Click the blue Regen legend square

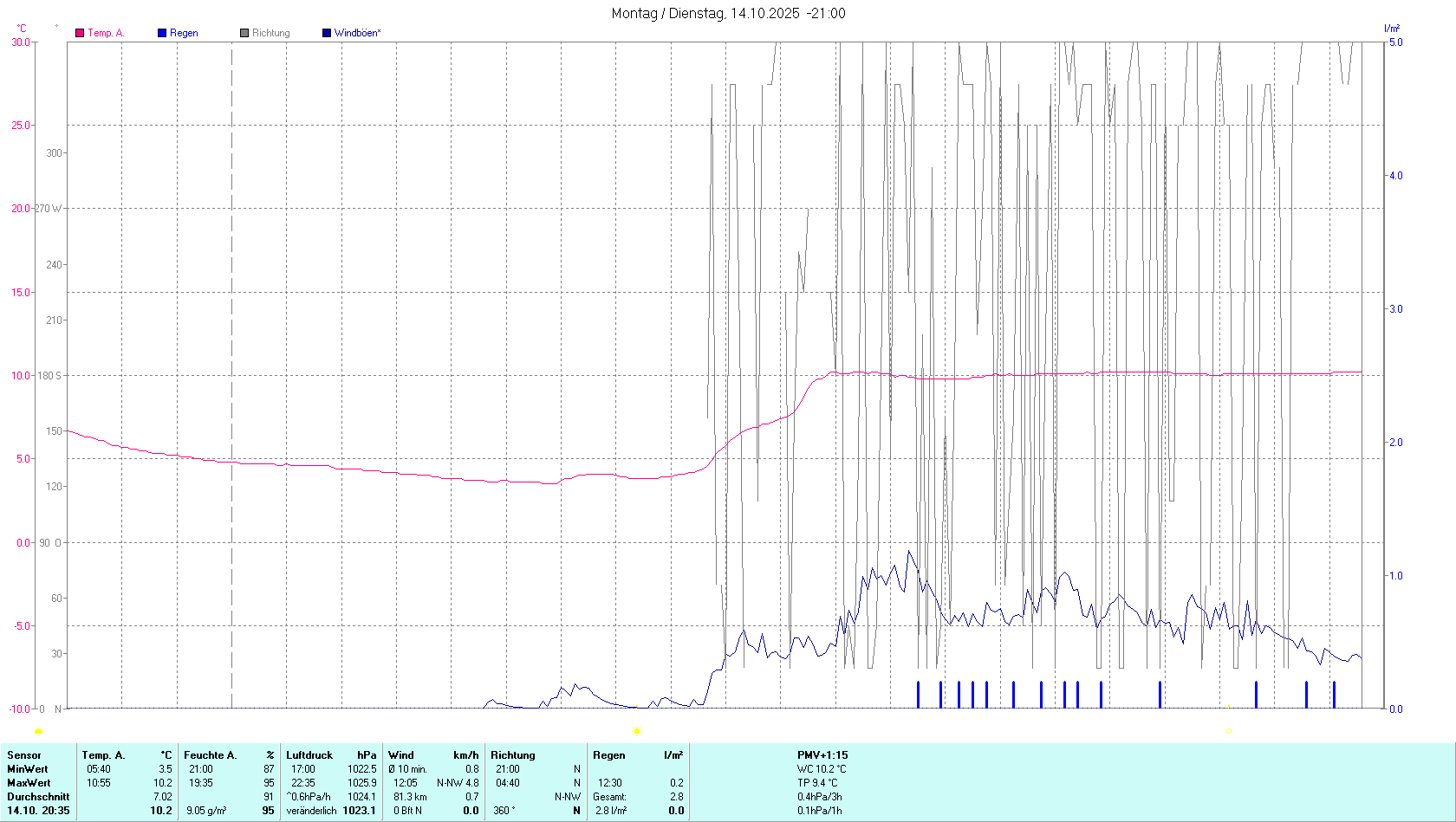click(x=162, y=33)
